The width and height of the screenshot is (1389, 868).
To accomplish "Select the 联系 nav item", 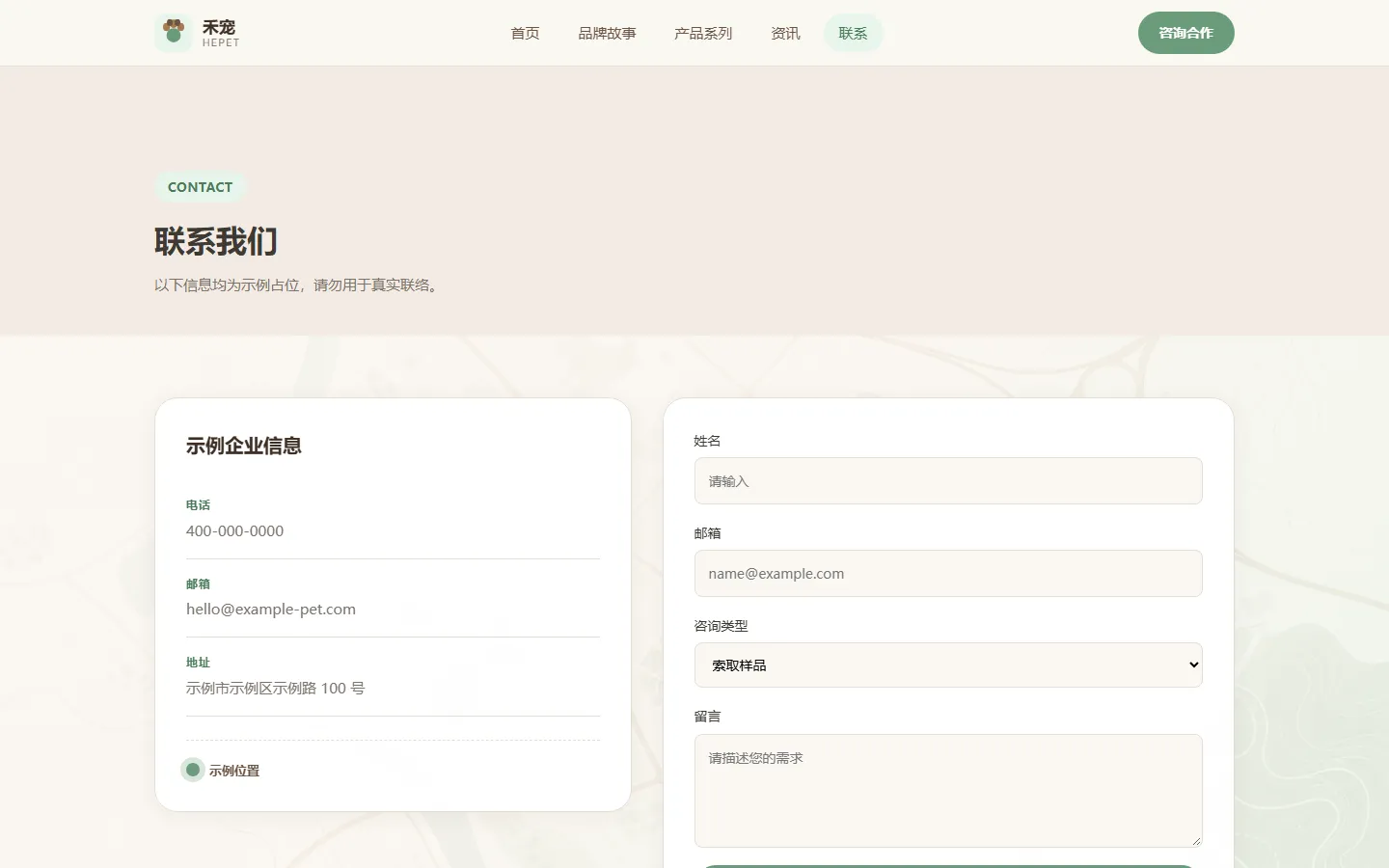I will 853,33.
